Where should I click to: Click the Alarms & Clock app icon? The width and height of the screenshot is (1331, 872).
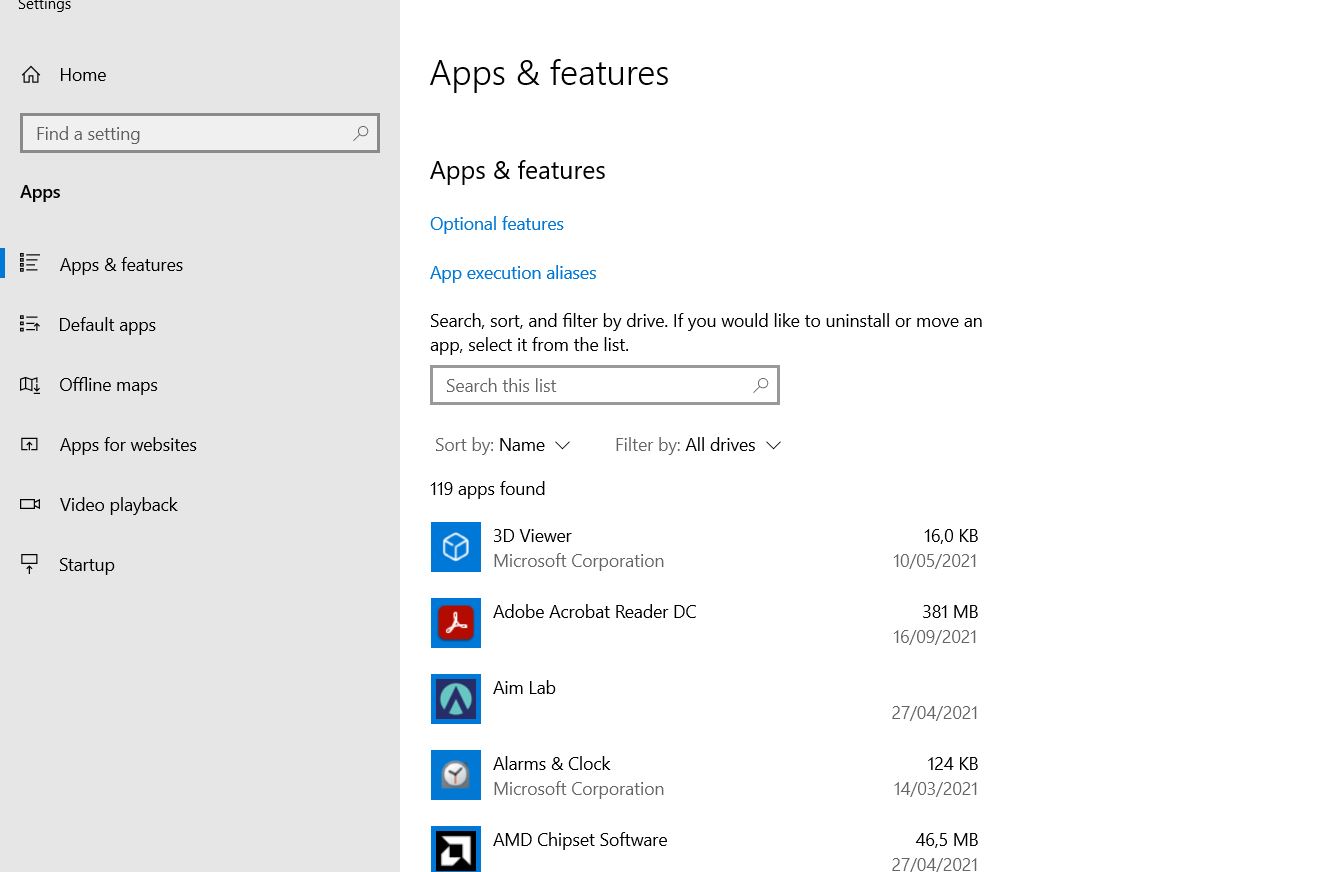coord(456,775)
